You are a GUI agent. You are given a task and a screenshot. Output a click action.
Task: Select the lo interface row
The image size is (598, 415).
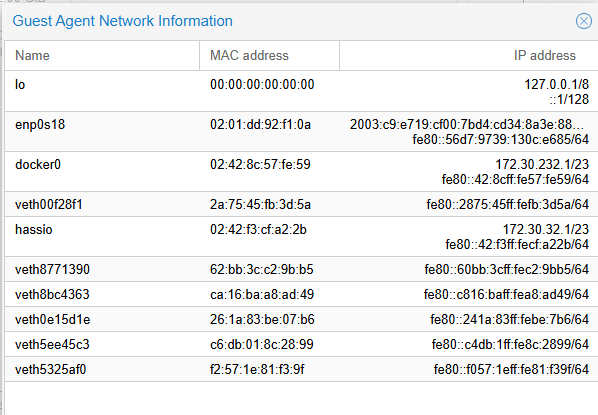tap(301, 91)
